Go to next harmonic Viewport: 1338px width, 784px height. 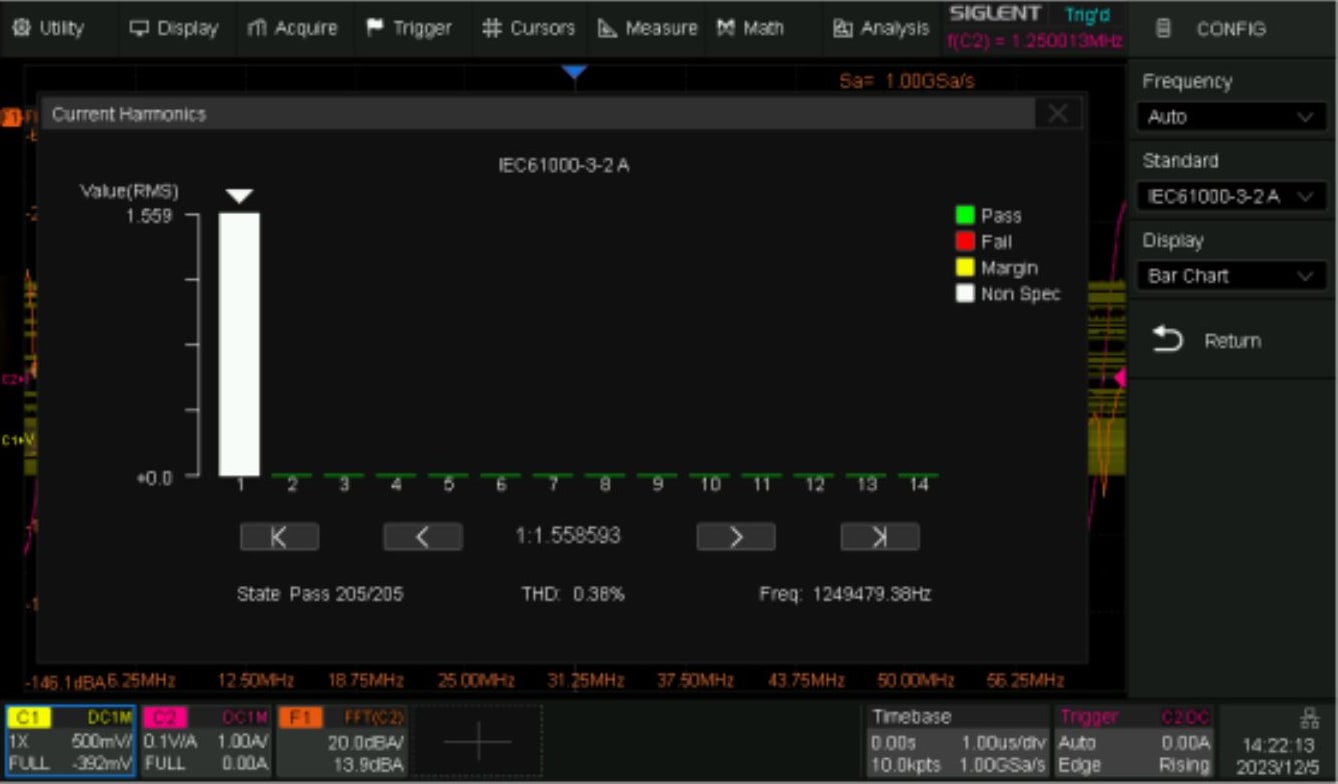736,537
